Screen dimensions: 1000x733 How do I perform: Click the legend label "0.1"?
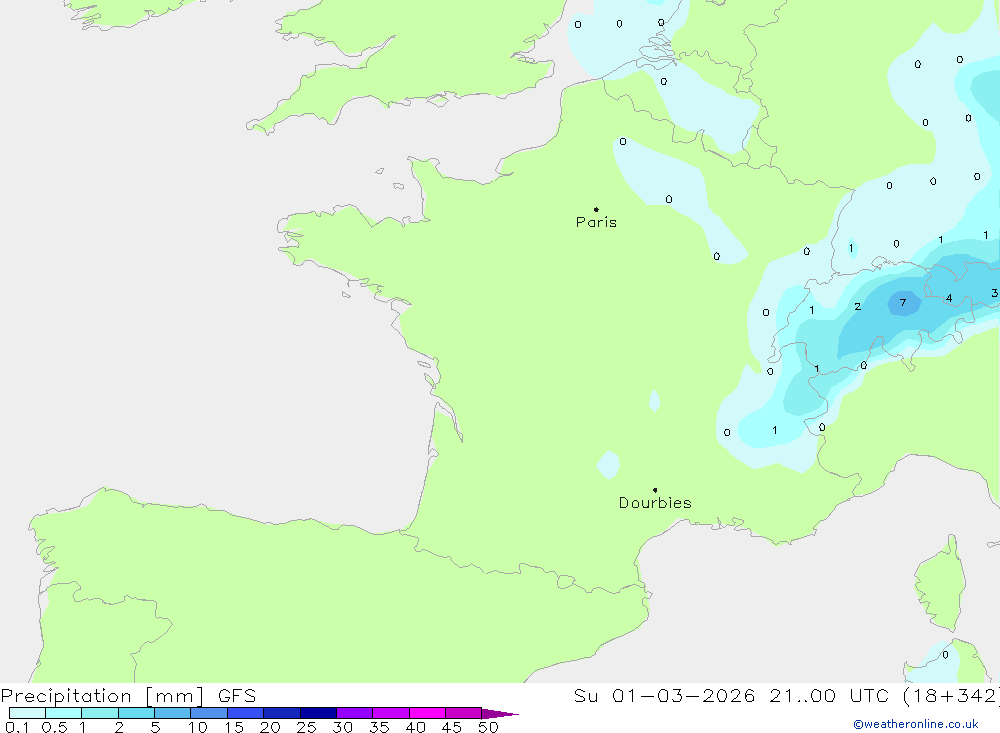(x=17, y=727)
